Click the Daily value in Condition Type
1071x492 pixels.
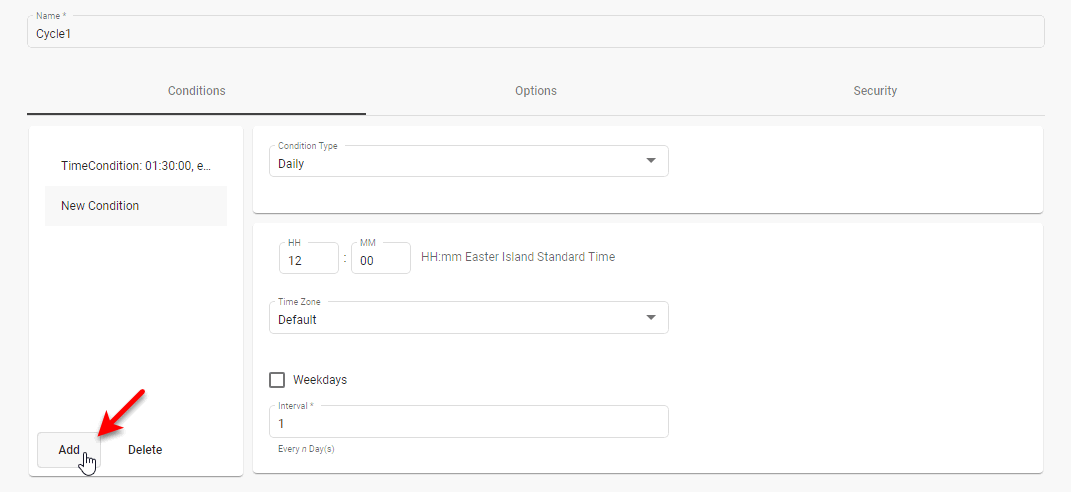click(292, 164)
